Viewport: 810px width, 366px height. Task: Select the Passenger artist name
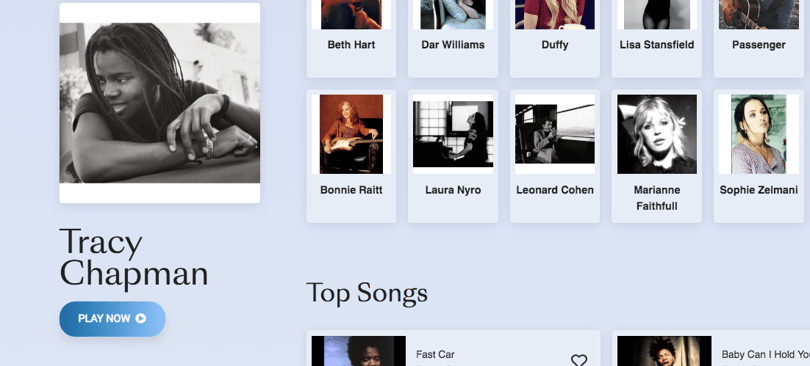758,45
